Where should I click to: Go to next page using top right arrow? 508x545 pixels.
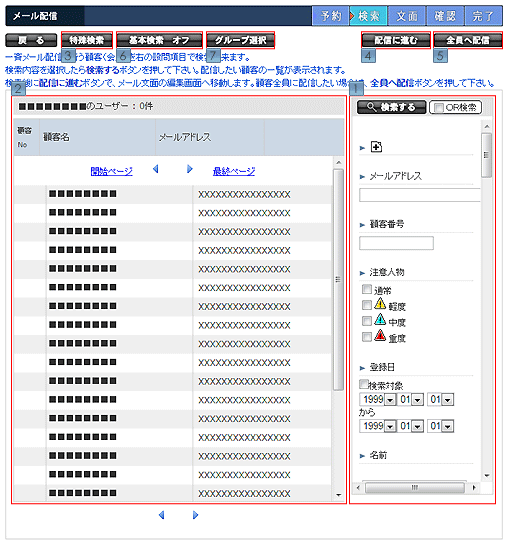click(x=189, y=169)
